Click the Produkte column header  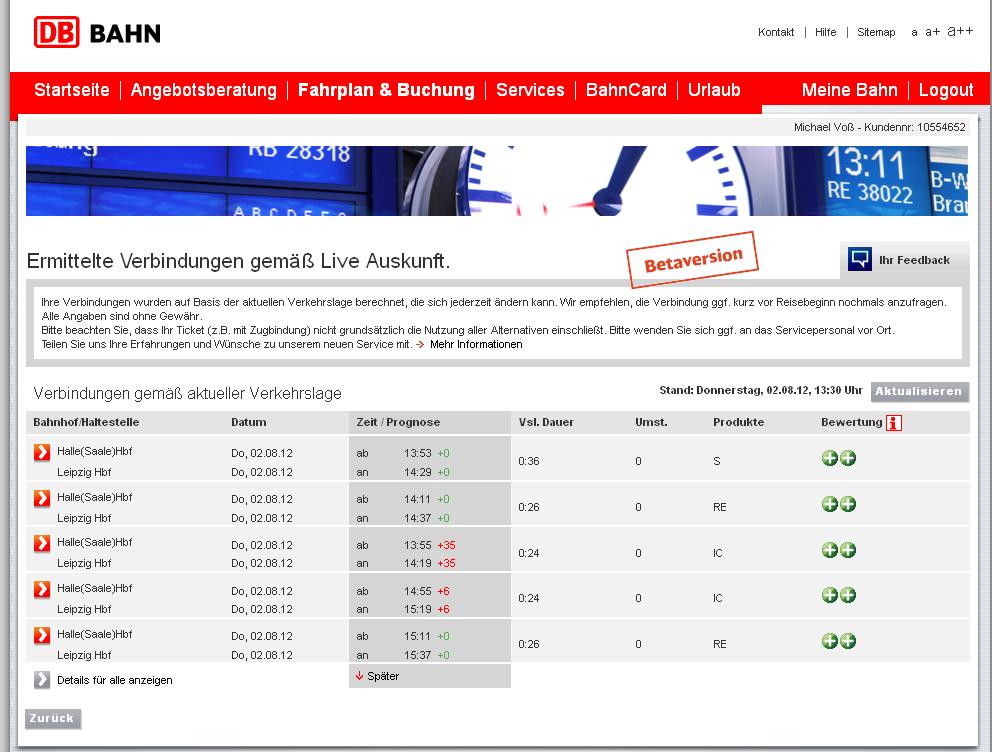point(738,422)
